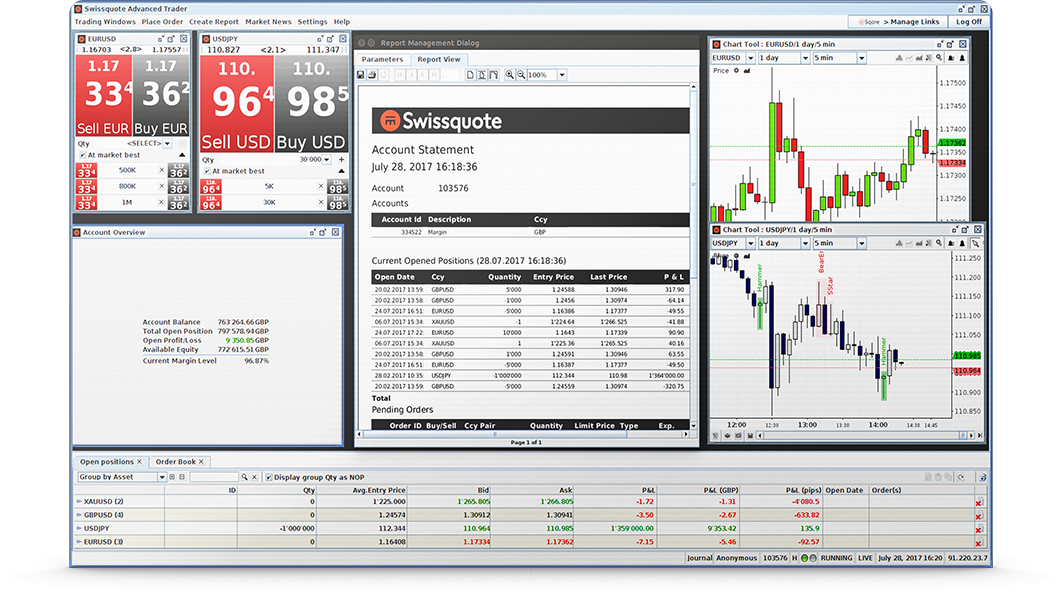
Task: Click the collapse all groups icon in Open positions
Action: pyautogui.click(x=182, y=477)
